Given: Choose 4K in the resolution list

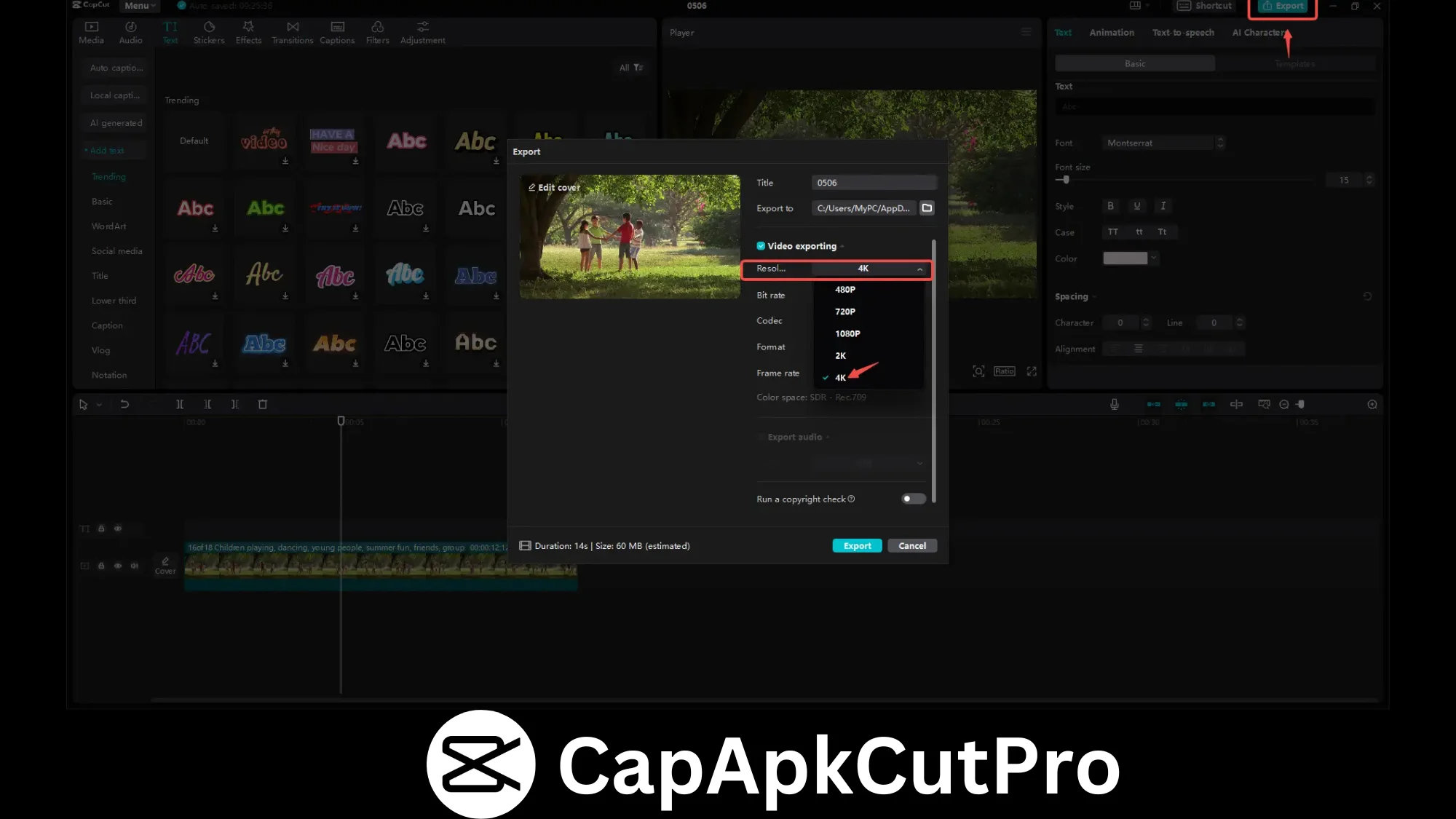Looking at the screenshot, I should 869,378.
